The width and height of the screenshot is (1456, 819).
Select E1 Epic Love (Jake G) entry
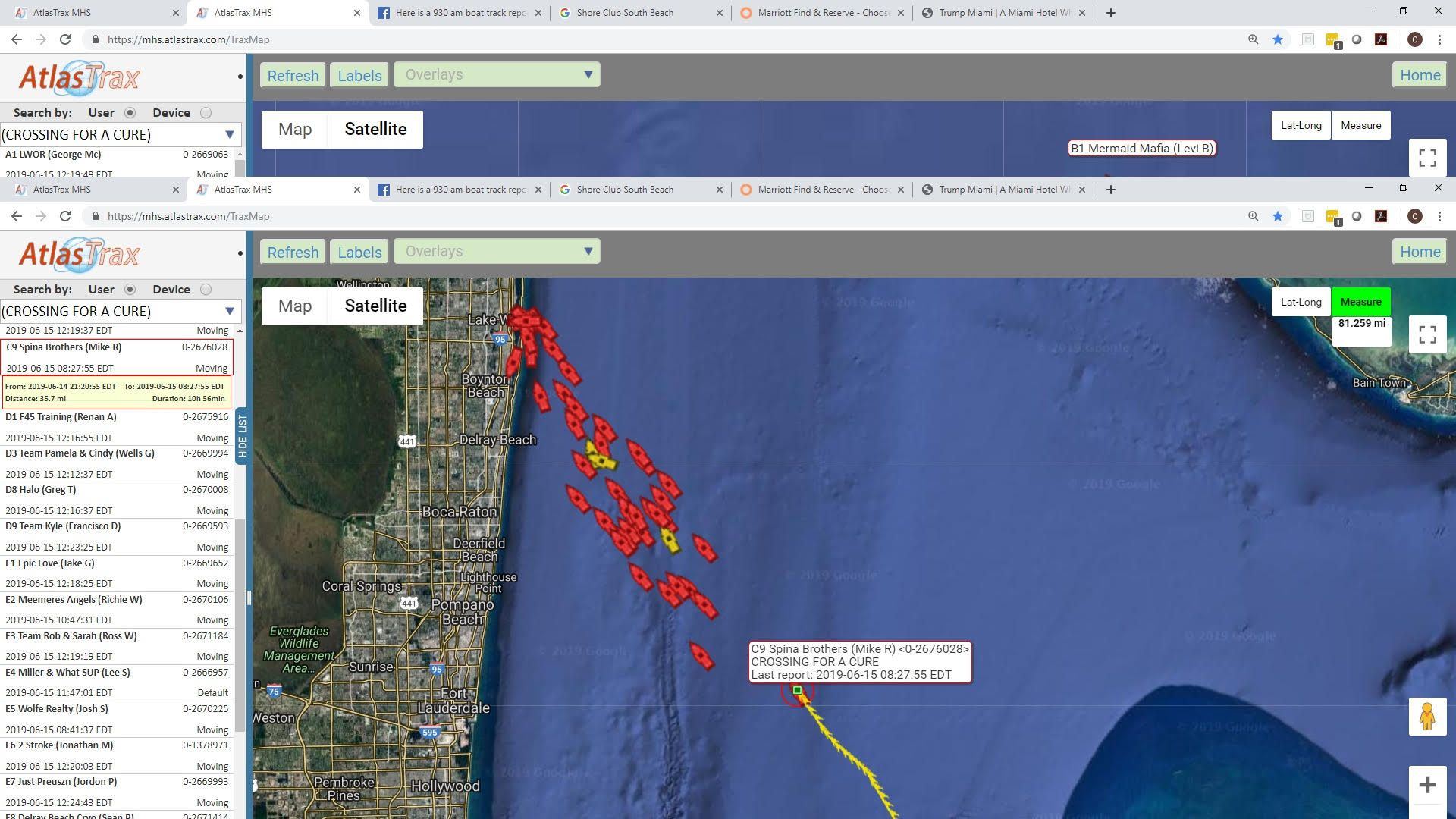(117, 573)
